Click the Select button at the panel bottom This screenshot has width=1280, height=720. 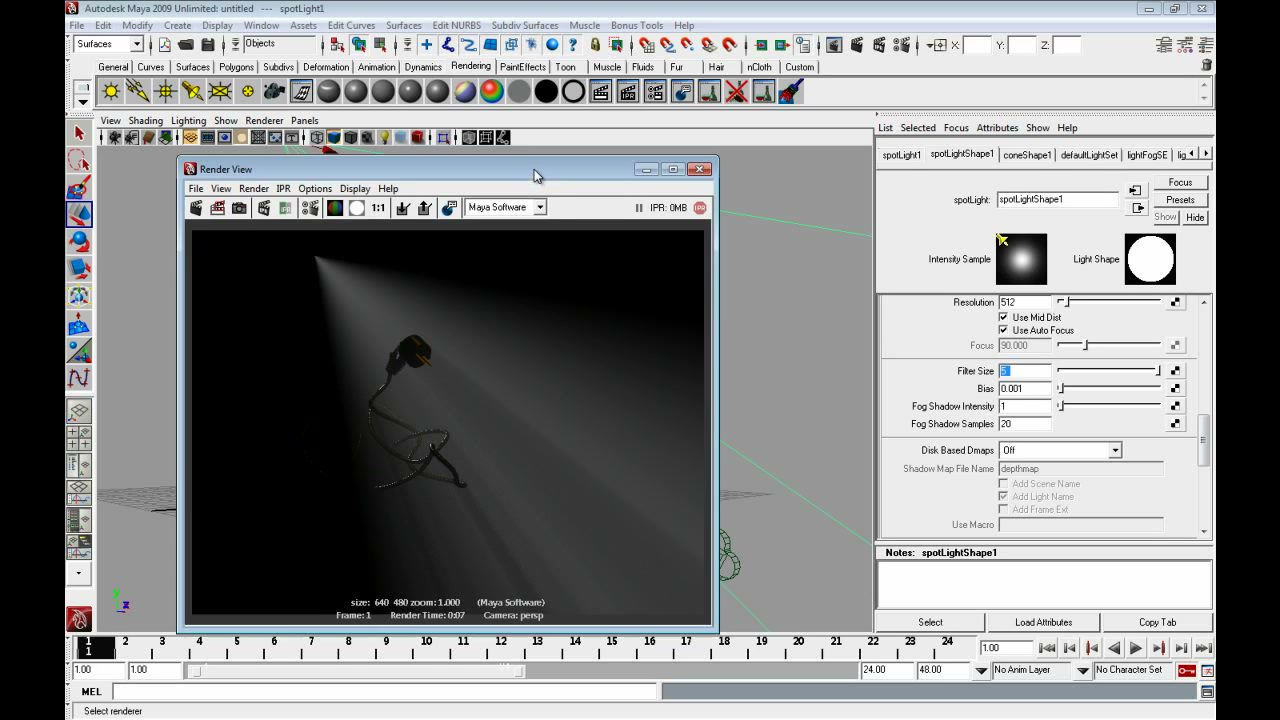(930, 622)
